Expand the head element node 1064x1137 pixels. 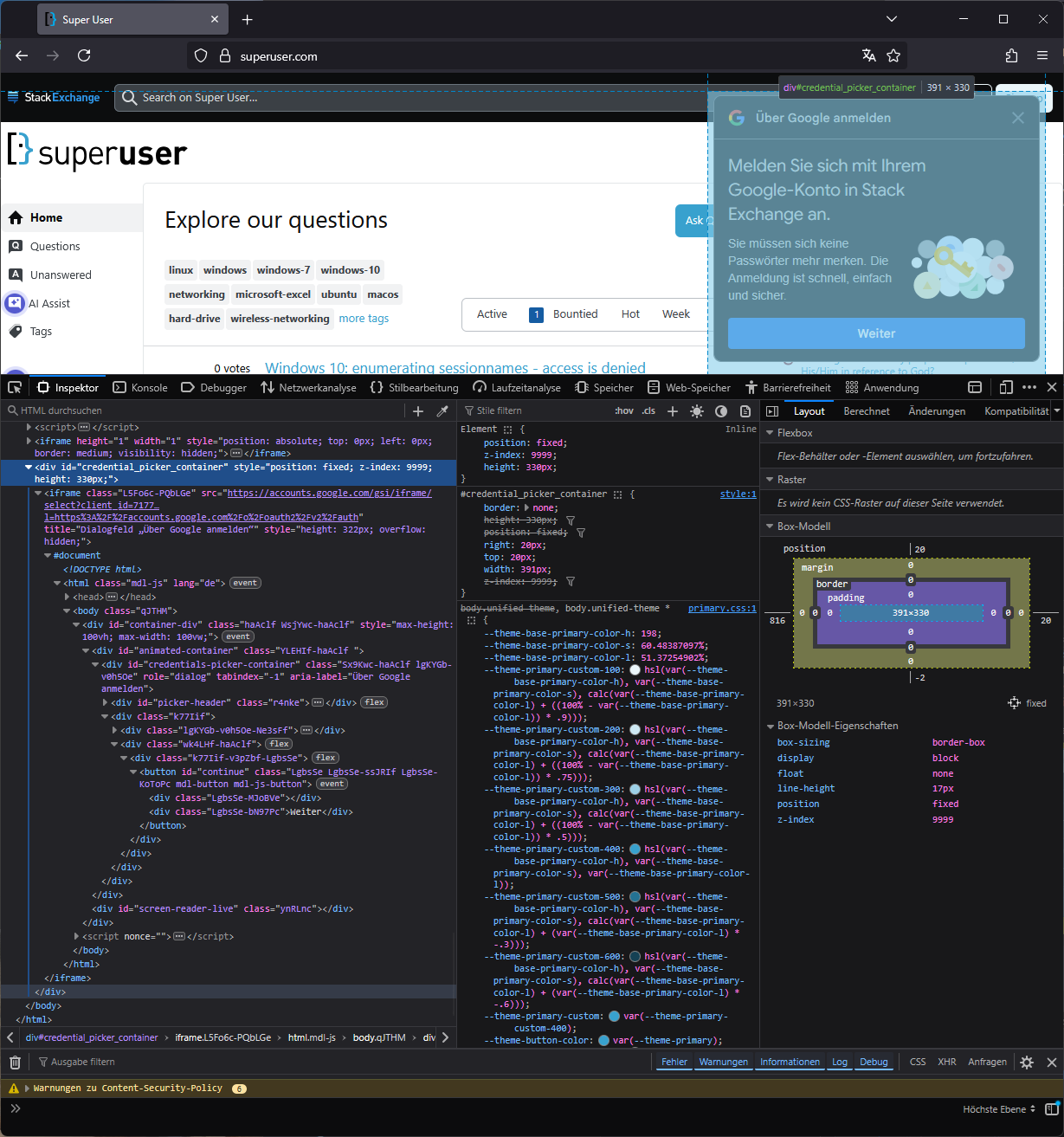pyautogui.click(x=67, y=597)
